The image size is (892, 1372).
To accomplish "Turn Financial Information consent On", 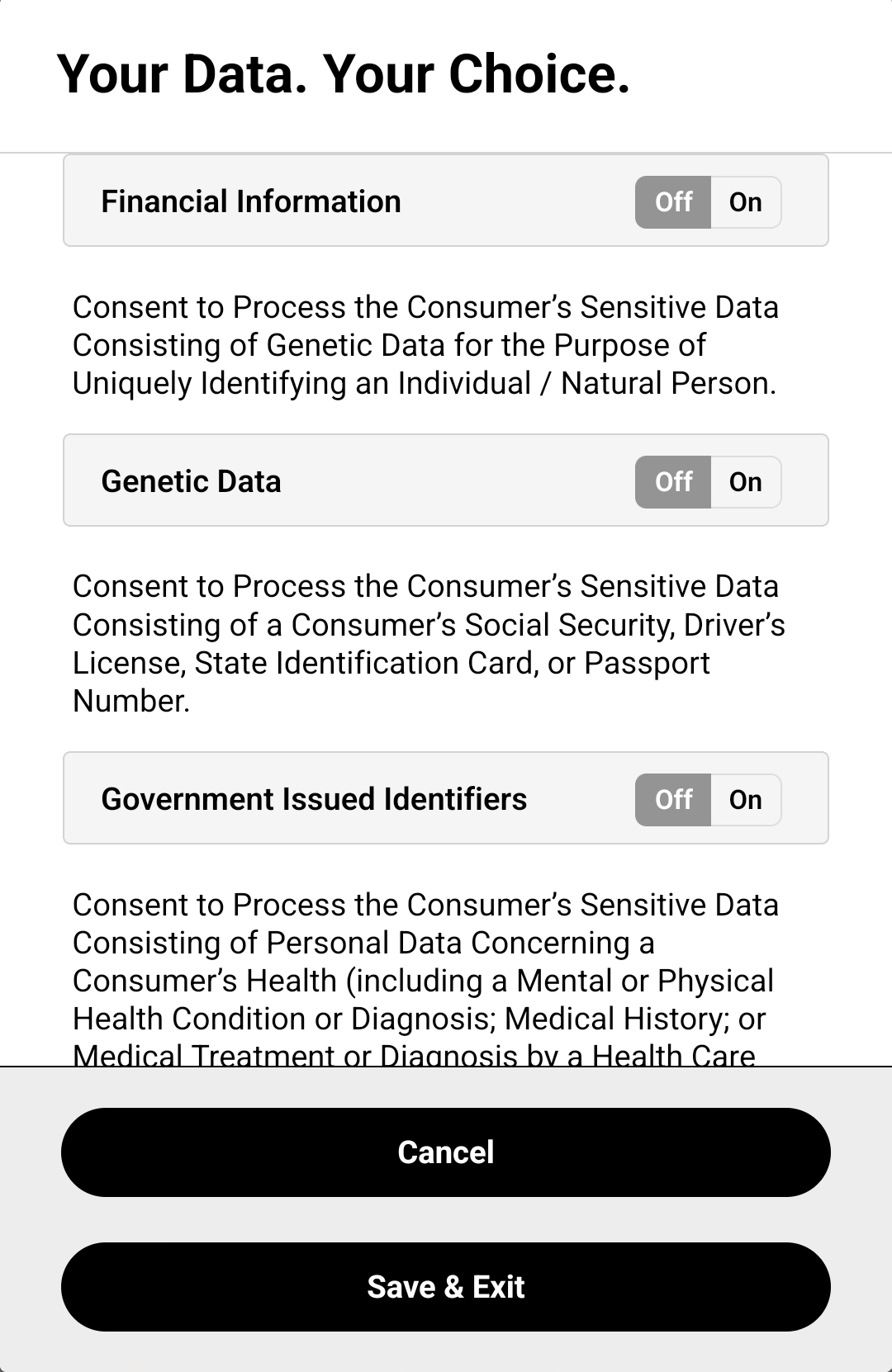I will pos(745,202).
